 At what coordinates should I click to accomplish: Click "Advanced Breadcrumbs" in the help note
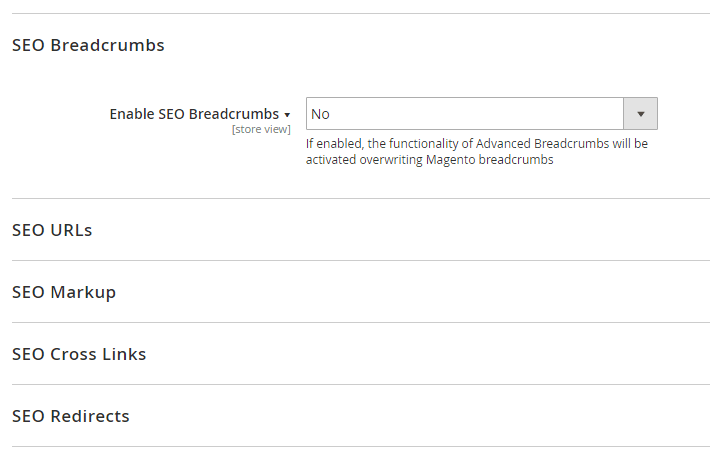[536, 144]
